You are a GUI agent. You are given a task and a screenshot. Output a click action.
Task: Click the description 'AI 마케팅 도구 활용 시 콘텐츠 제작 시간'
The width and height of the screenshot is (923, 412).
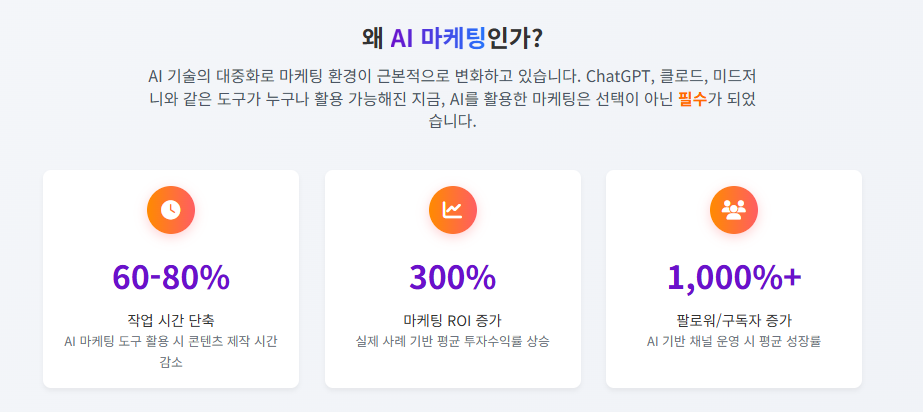tap(171, 341)
